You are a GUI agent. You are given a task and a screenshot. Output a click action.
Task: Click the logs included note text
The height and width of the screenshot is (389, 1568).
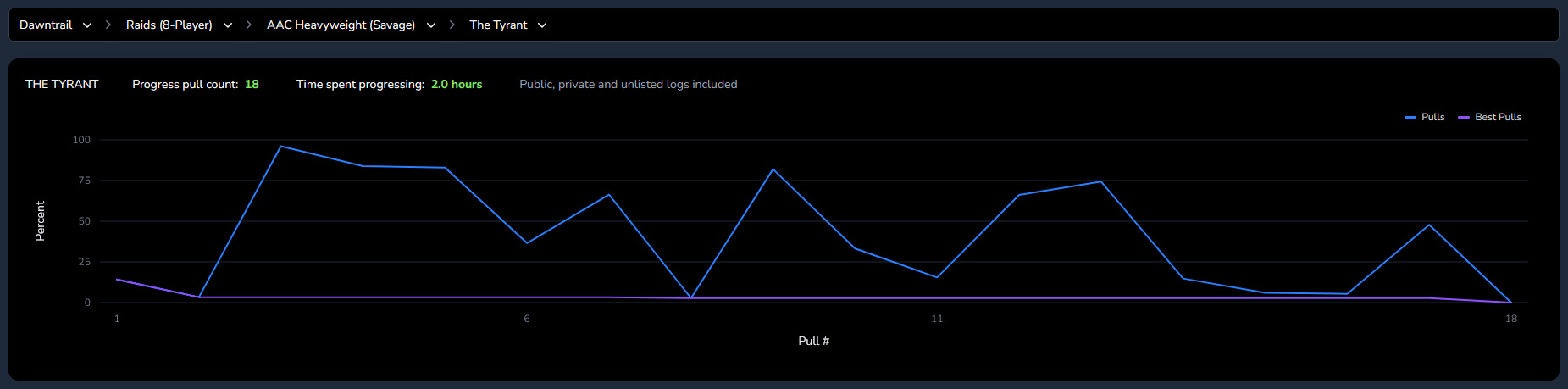629,84
